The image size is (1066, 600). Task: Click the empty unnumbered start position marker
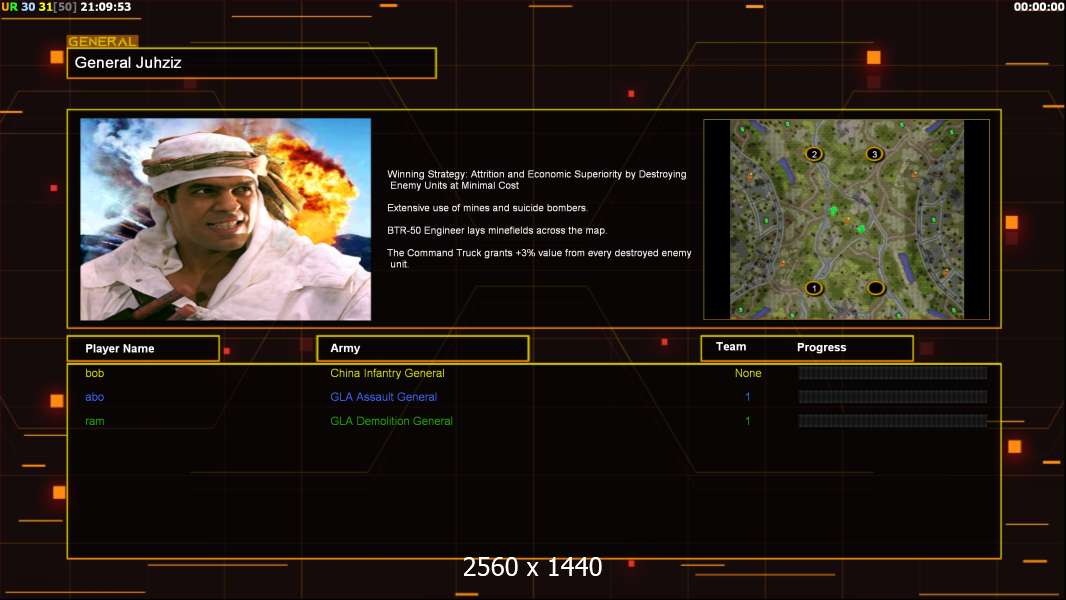point(875,288)
